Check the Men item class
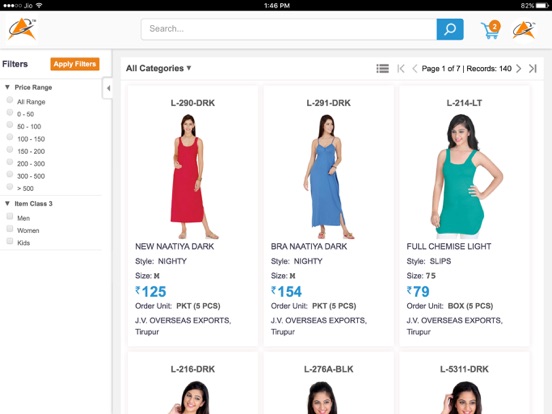The image size is (552, 414). (x=10, y=216)
